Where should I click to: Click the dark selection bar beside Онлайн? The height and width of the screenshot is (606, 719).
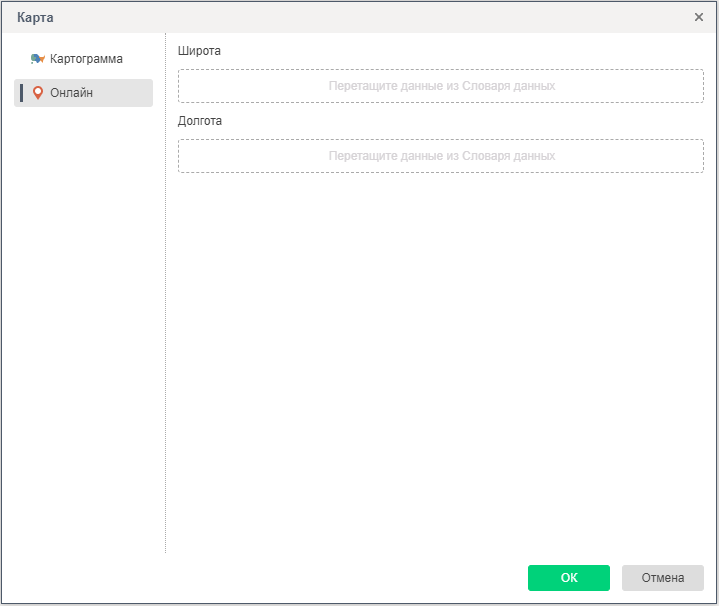(x=22, y=93)
